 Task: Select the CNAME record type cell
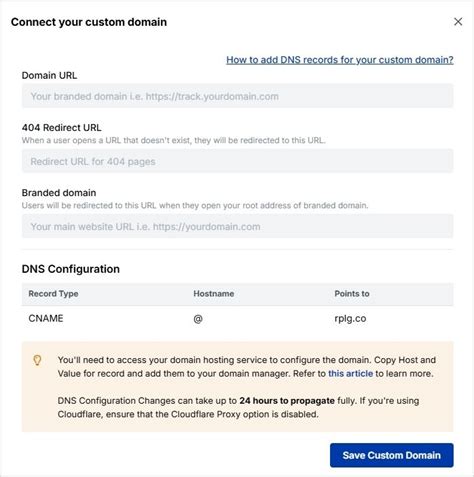coord(46,318)
